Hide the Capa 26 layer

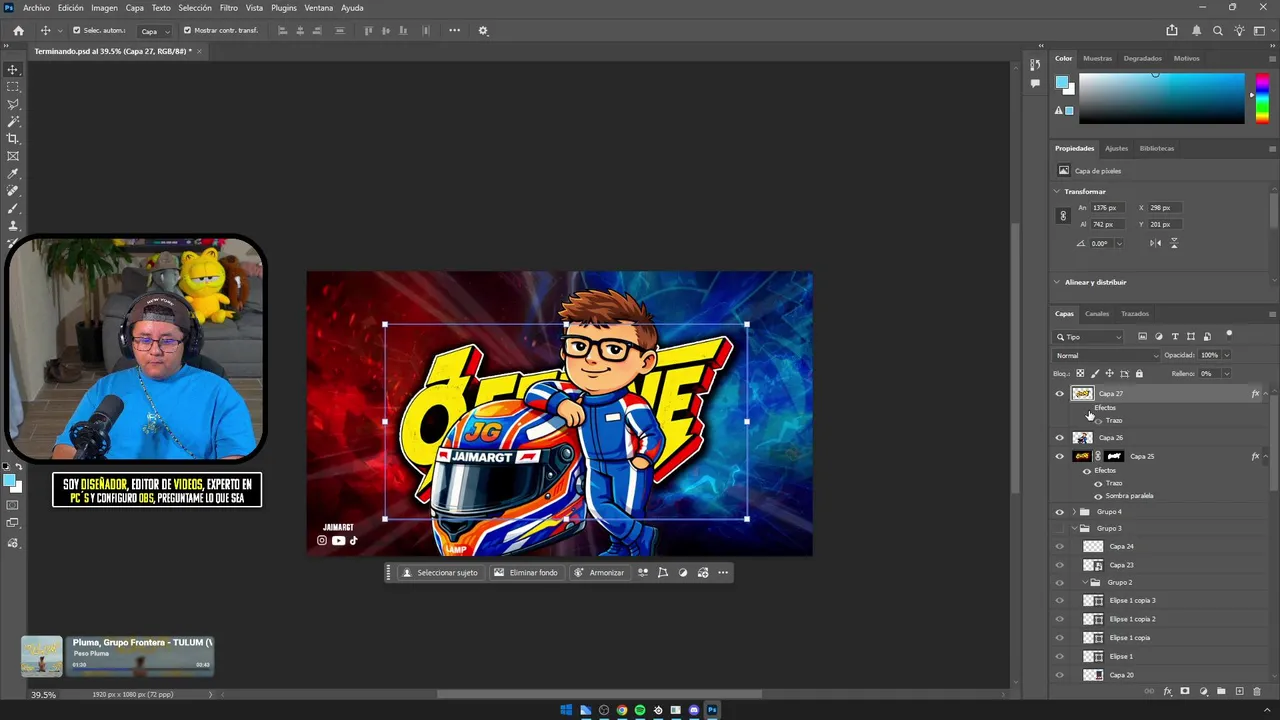(1060, 438)
